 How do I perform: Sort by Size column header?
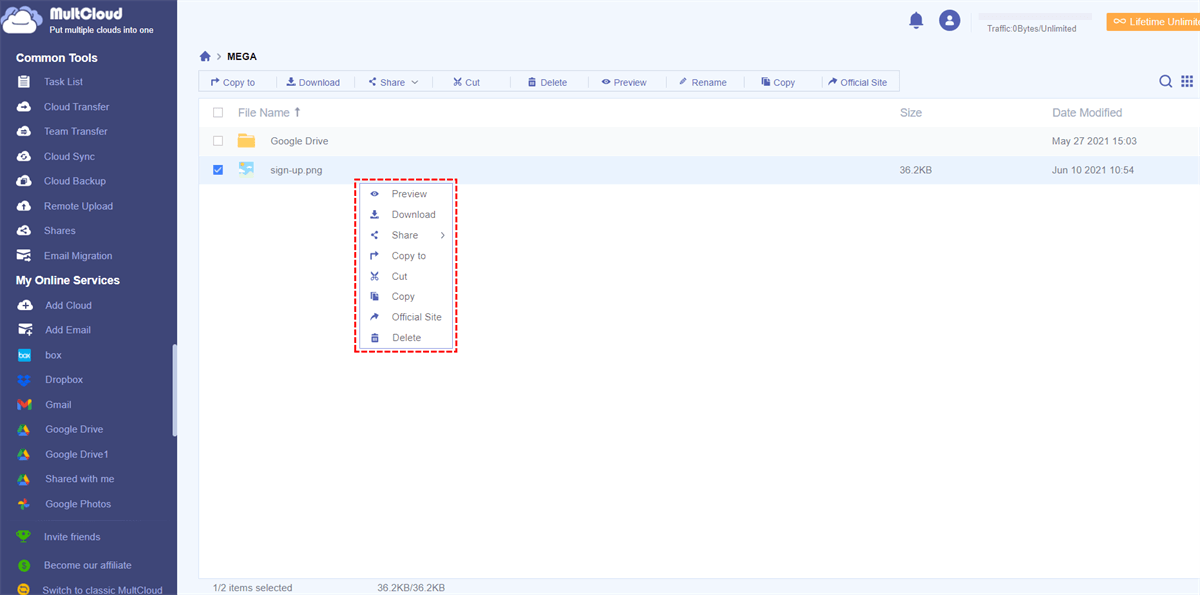point(911,113)
